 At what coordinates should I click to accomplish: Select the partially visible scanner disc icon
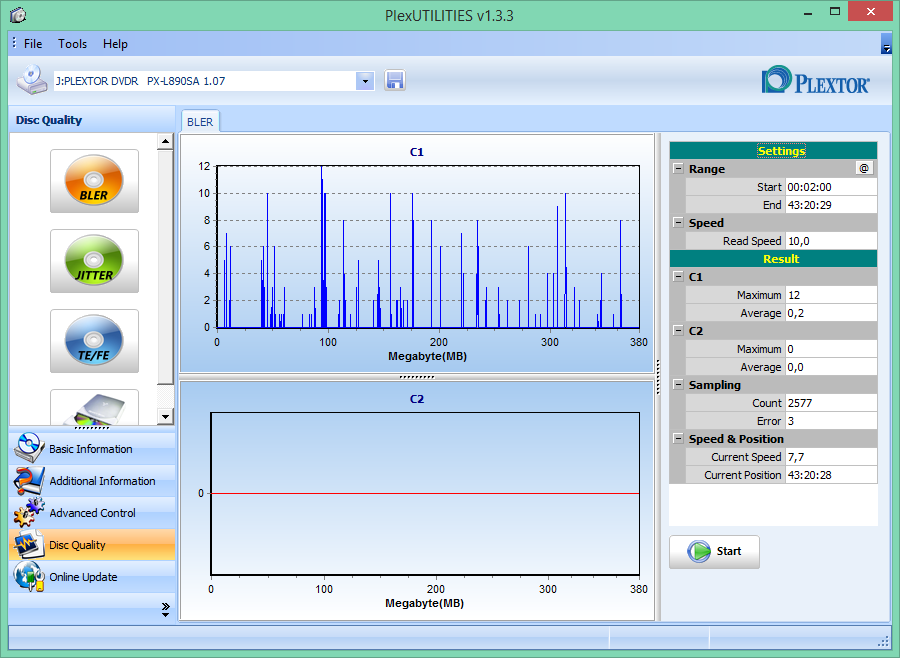click(x=94, y=408)
